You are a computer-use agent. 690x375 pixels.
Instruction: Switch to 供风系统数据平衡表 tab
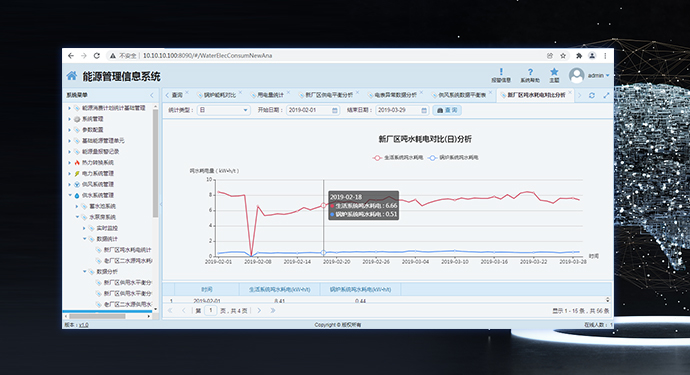coord(462,95)
